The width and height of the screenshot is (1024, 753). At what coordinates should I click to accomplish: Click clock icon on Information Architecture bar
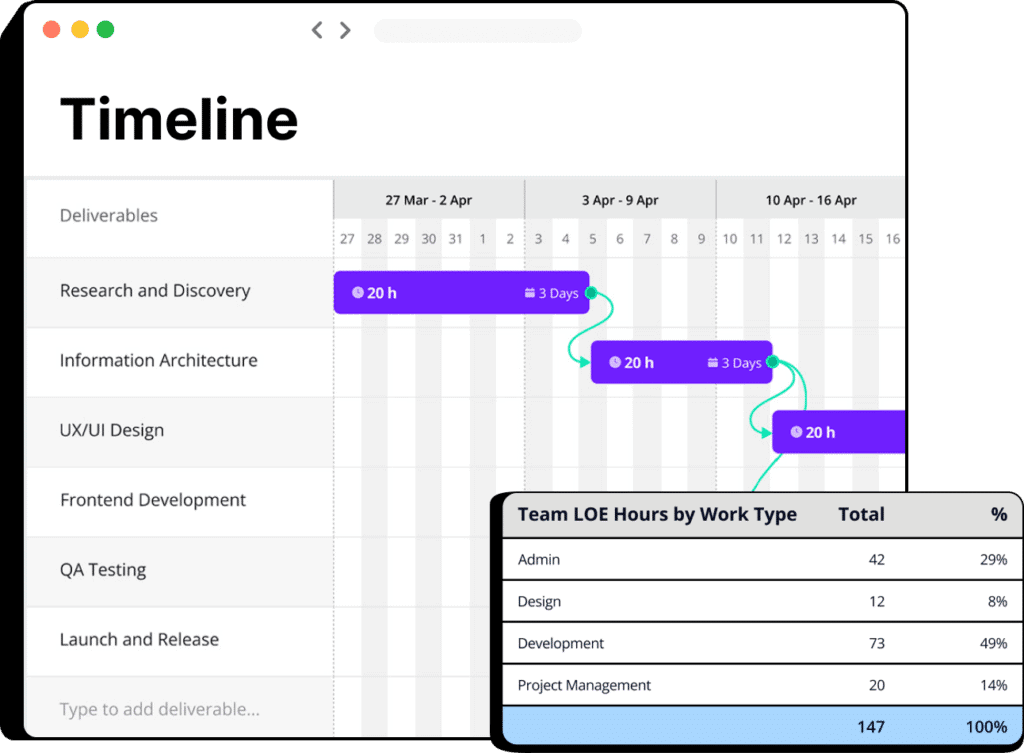click(615, 362)
